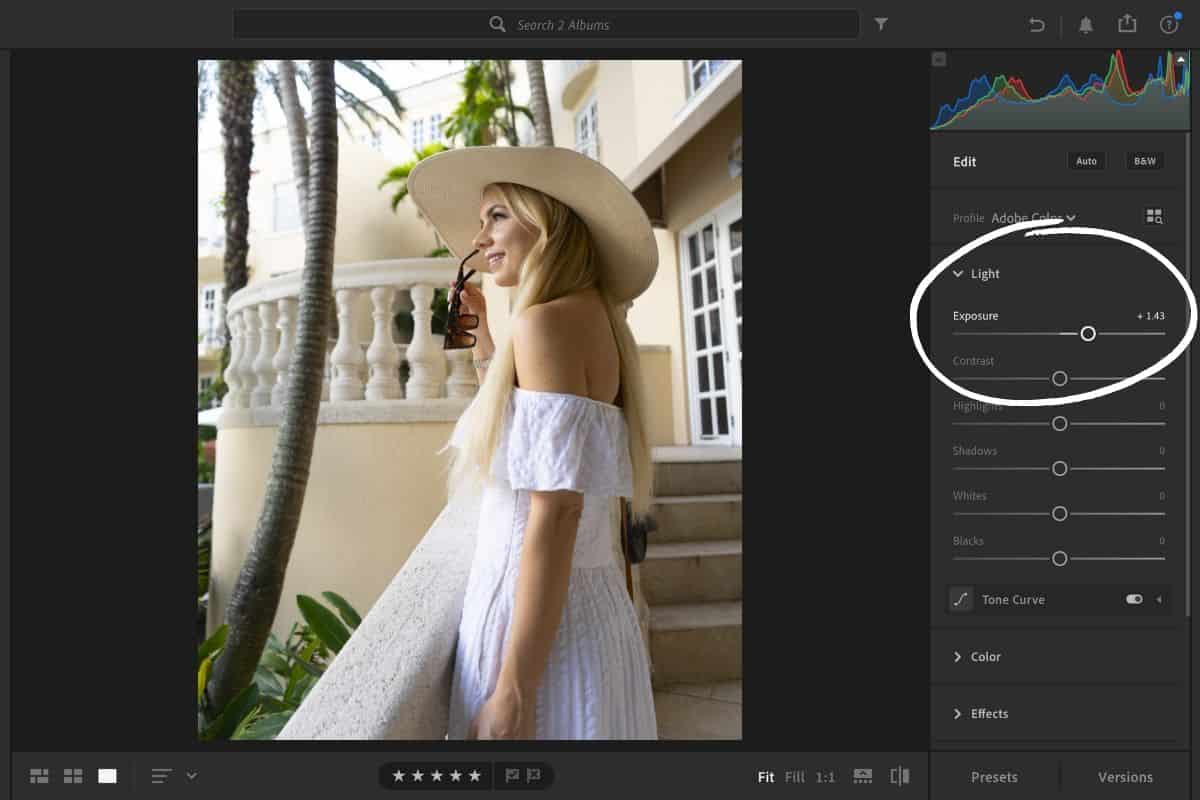Toggle the Tone Curve on or off
Viewport: 1200px width, 800px height.
pos(1133,599)
